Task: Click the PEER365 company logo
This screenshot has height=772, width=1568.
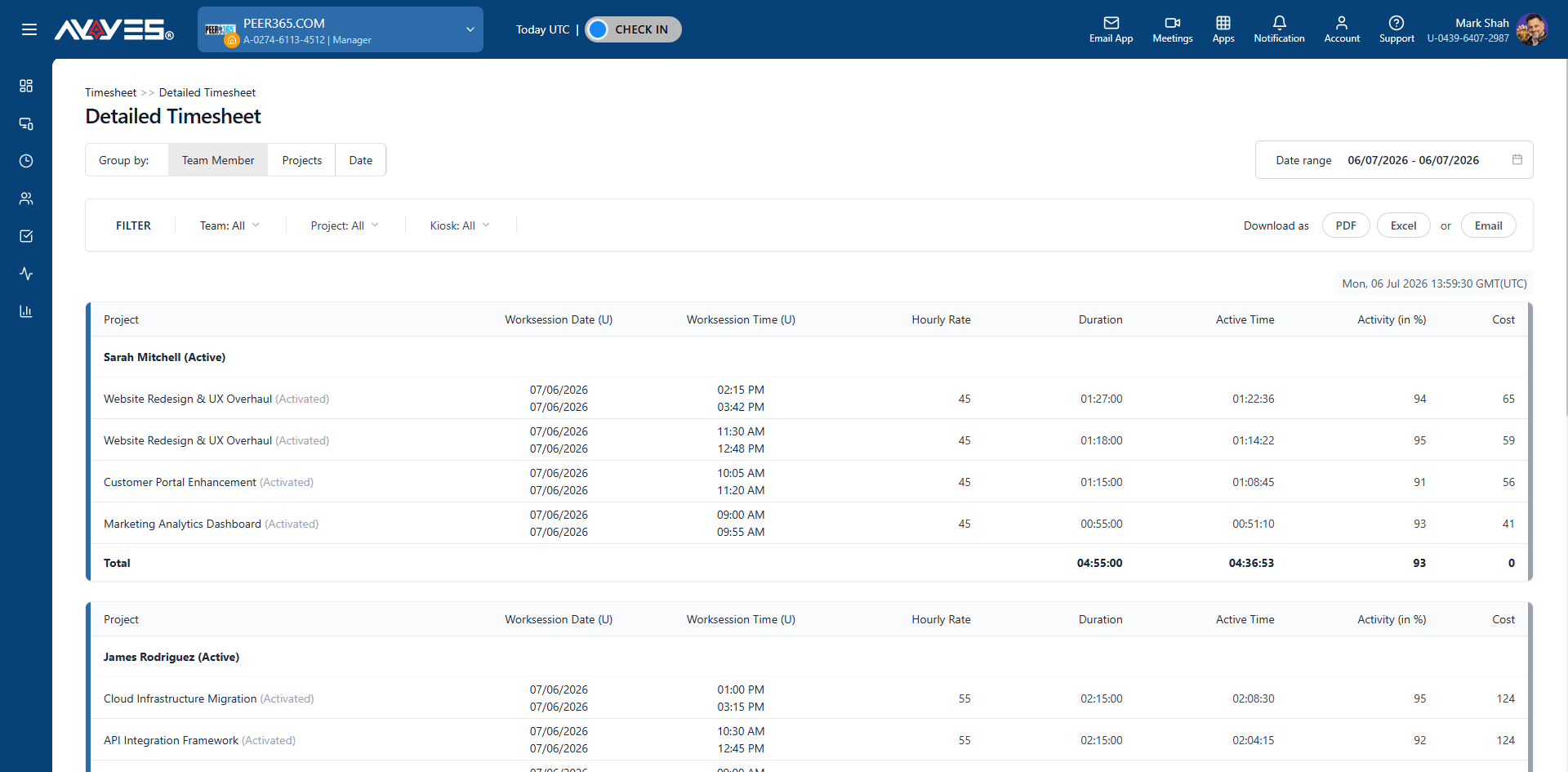Action: click(x=220, y=30)
